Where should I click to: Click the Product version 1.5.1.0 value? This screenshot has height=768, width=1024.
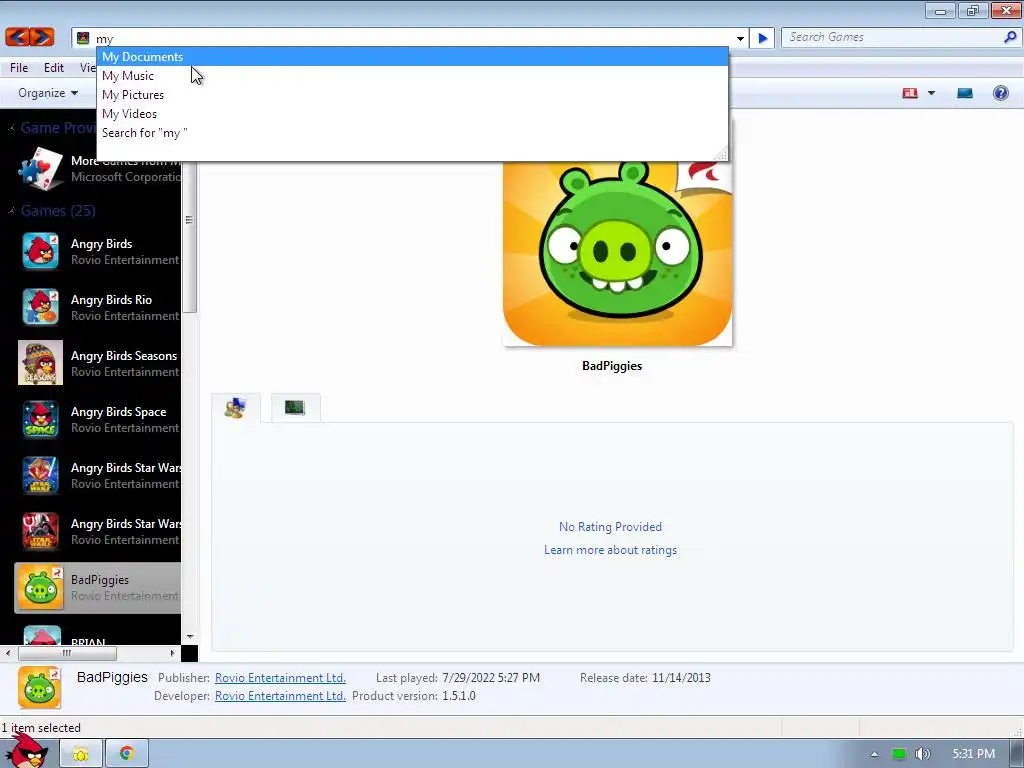click(458, 696)
